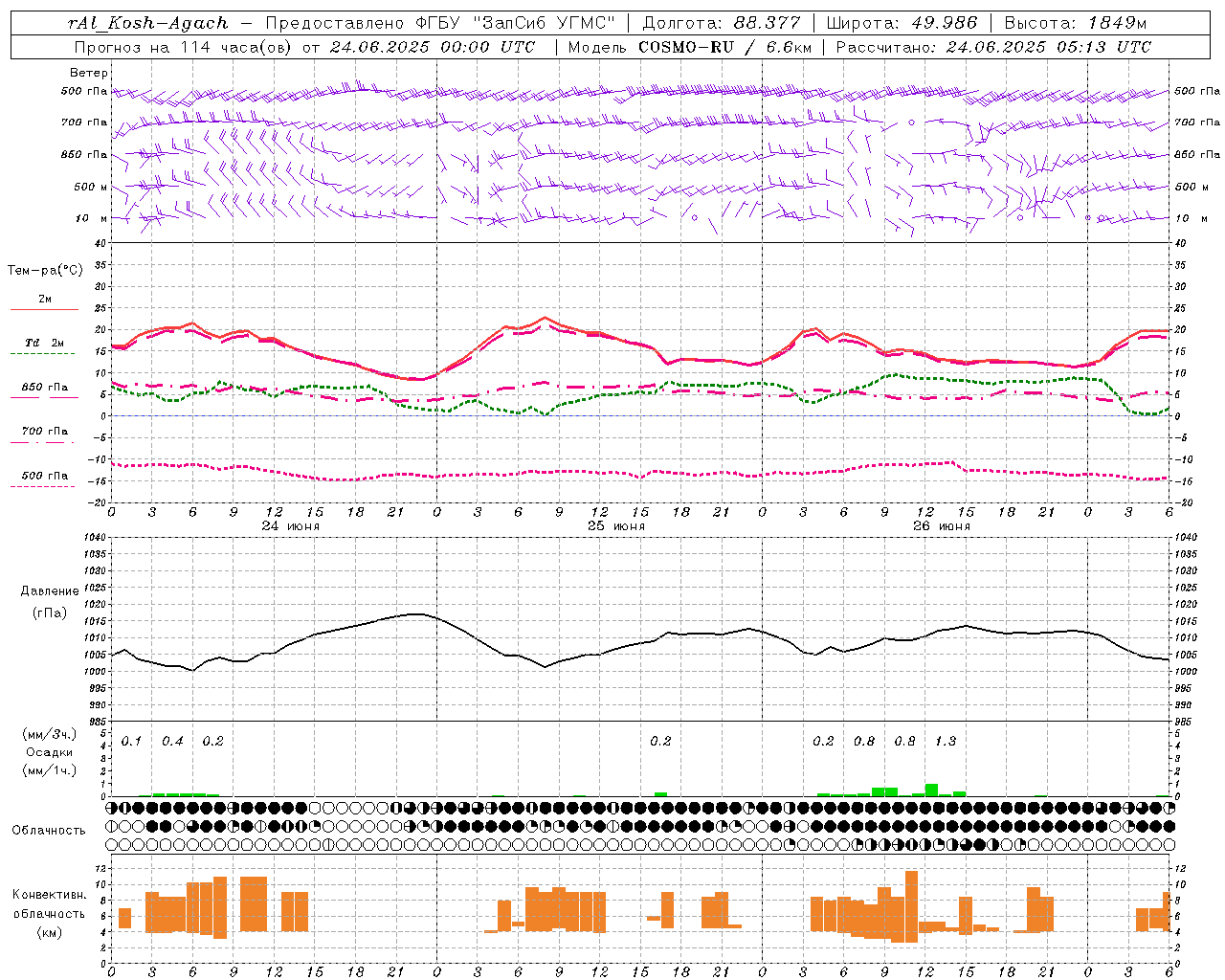The width and height of the screenshot is (1225, 980).
Task: Click the 'Давление' pressure chart label
Action: [50, 591]
